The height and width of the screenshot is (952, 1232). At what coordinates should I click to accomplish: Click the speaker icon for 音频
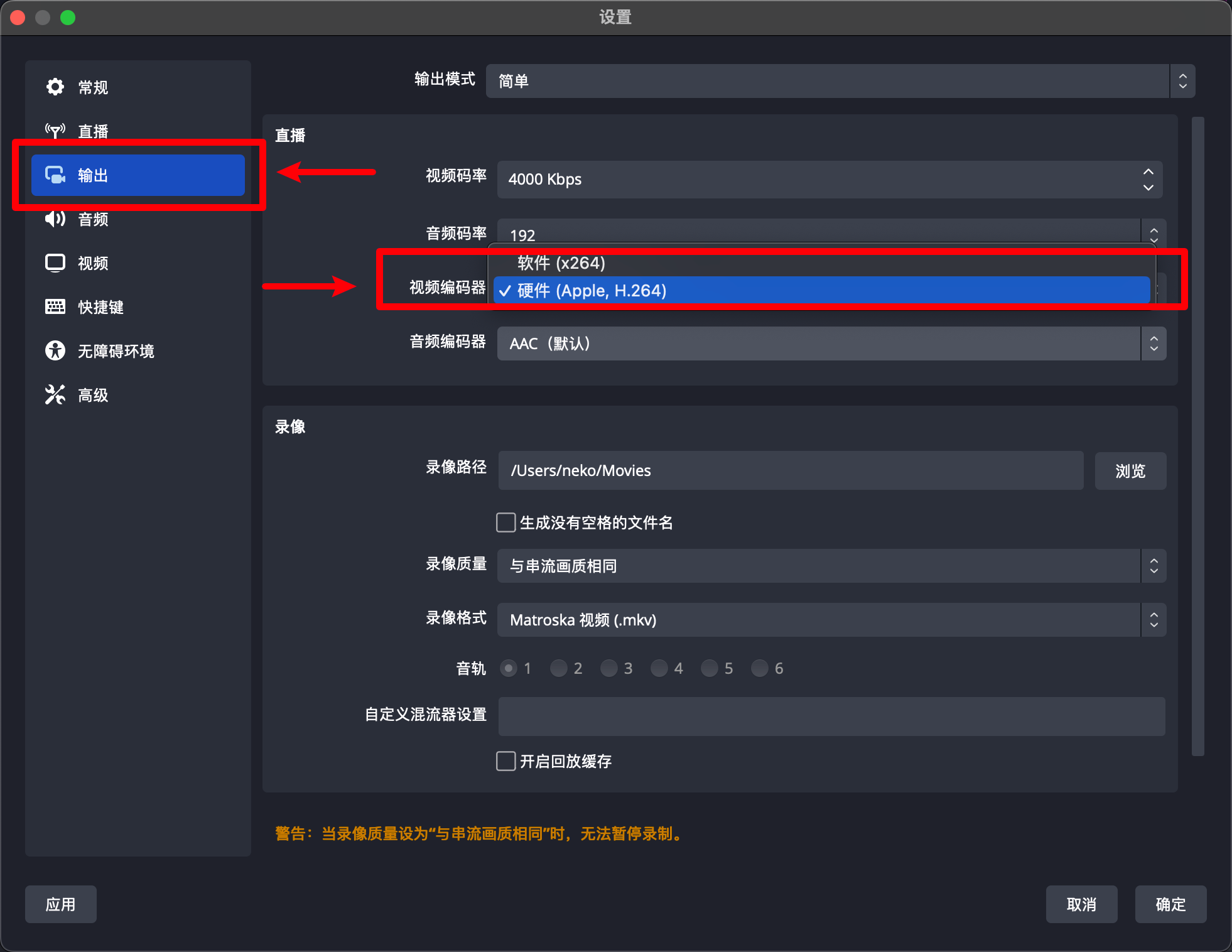click(x=55, y=219)
